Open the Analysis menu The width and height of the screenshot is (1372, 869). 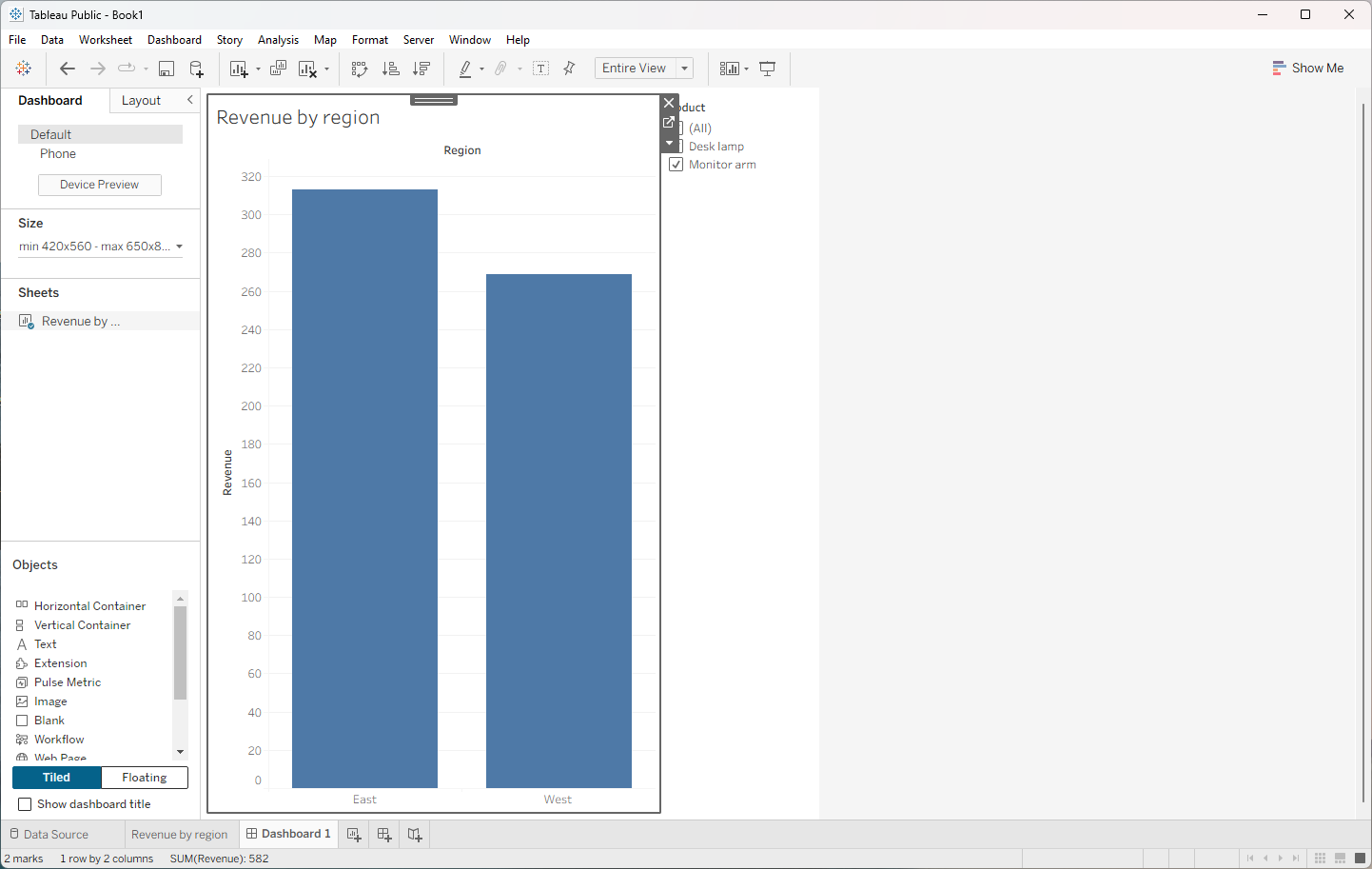pyautogui.click(x=278, y=40)
